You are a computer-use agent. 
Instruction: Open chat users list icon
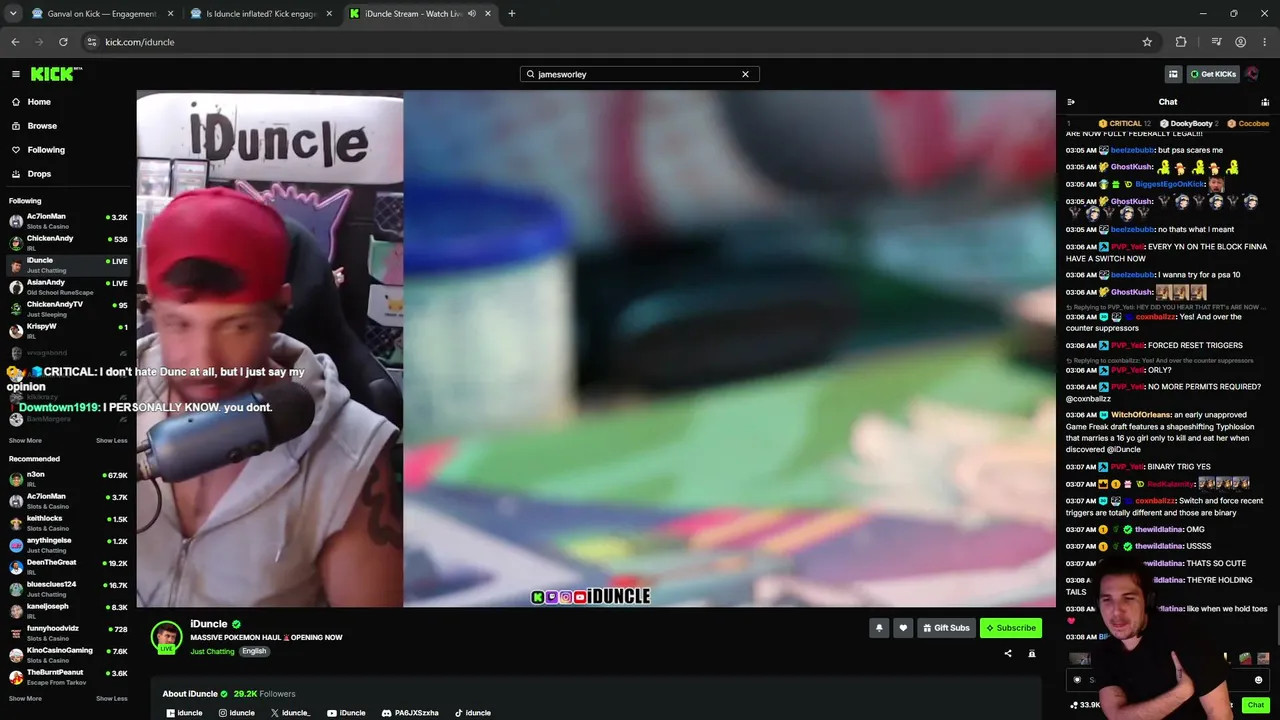coord(1265,102)
